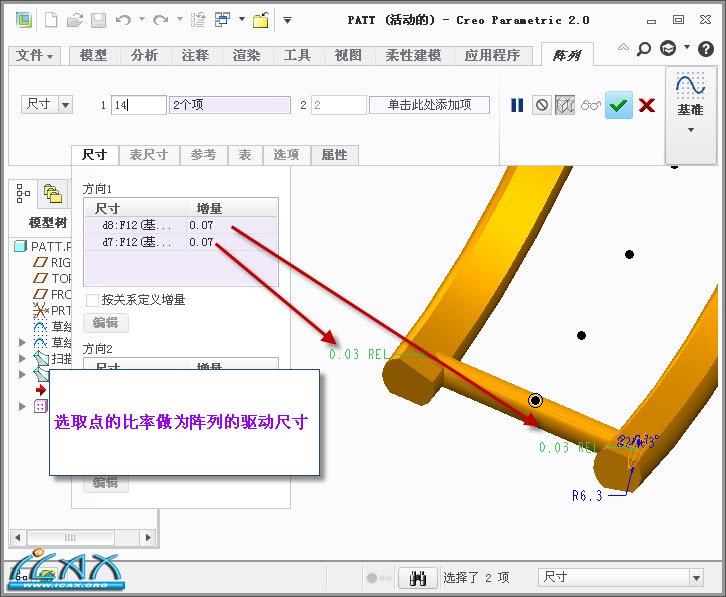Switch to the 工具 ribbon tab
The image size is (726, 597).
[297, 56]
